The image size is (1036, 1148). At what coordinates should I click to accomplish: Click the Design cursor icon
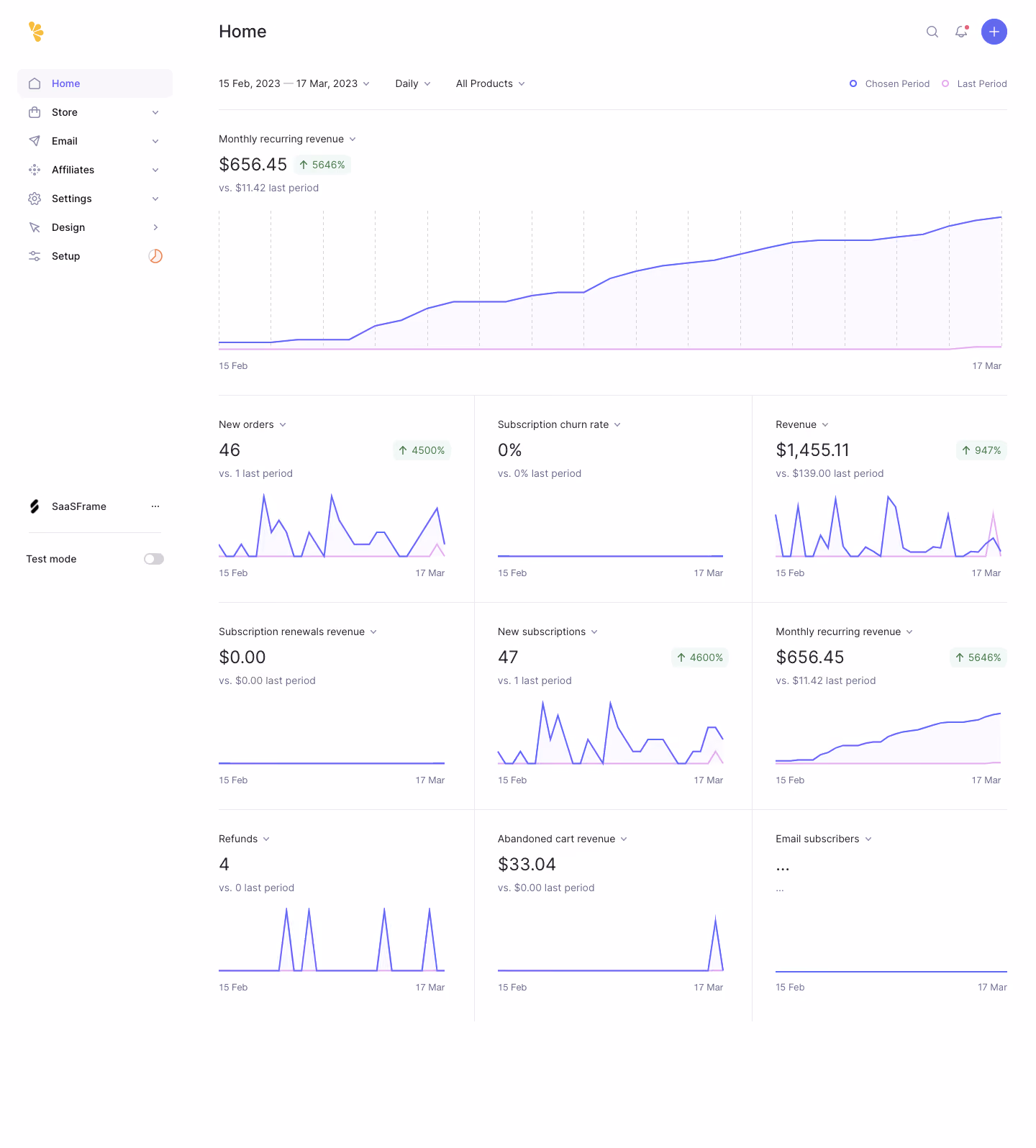click(35, 227)
